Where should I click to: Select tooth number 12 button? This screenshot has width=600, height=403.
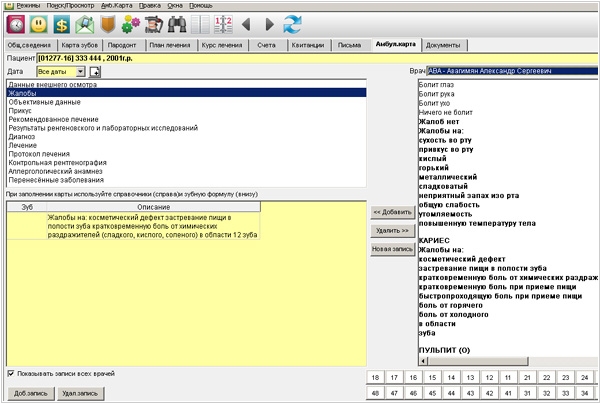point(489,377)
